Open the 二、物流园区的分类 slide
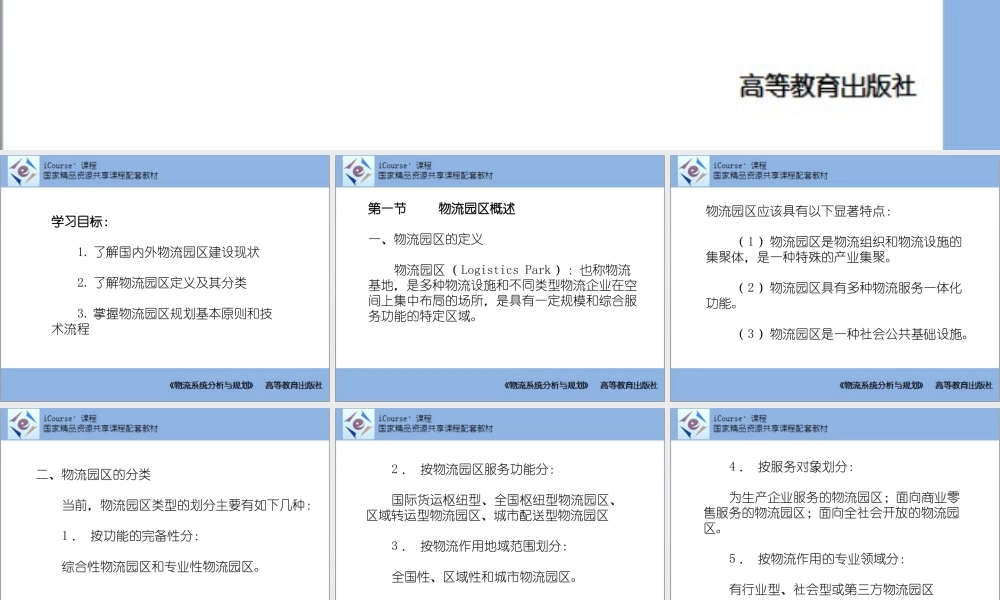The width and height of the screenshot is (1000, 600). (x=165, y=510)
